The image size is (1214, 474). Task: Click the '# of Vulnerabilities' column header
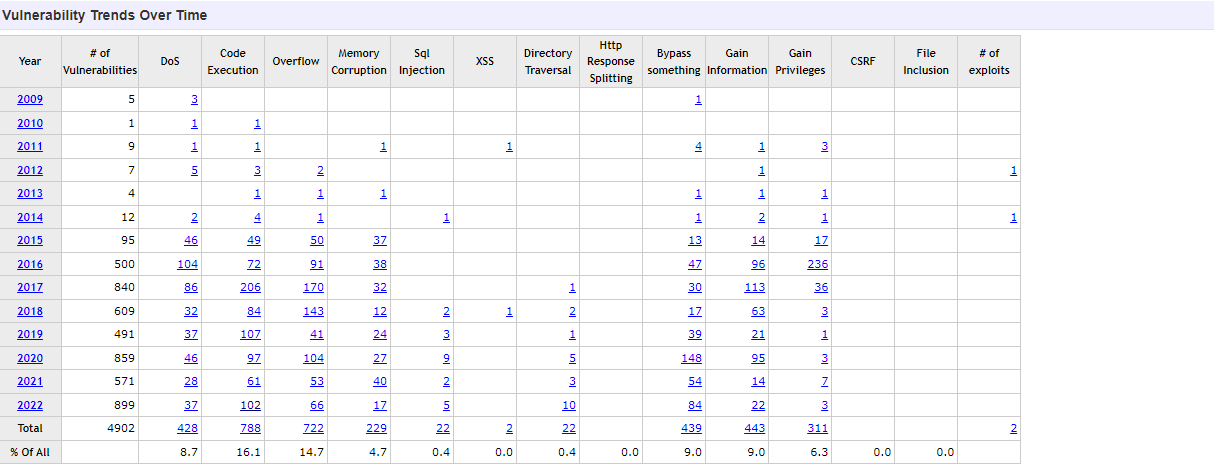pyautogui.click(x=100, y=61)
